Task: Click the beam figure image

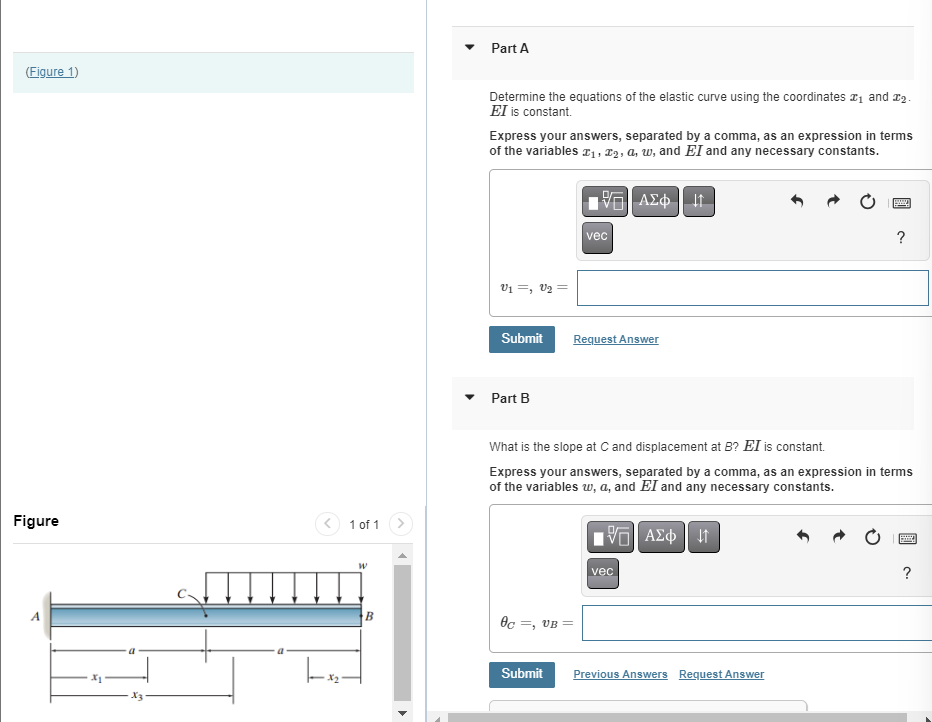Action: pos(202,632)
